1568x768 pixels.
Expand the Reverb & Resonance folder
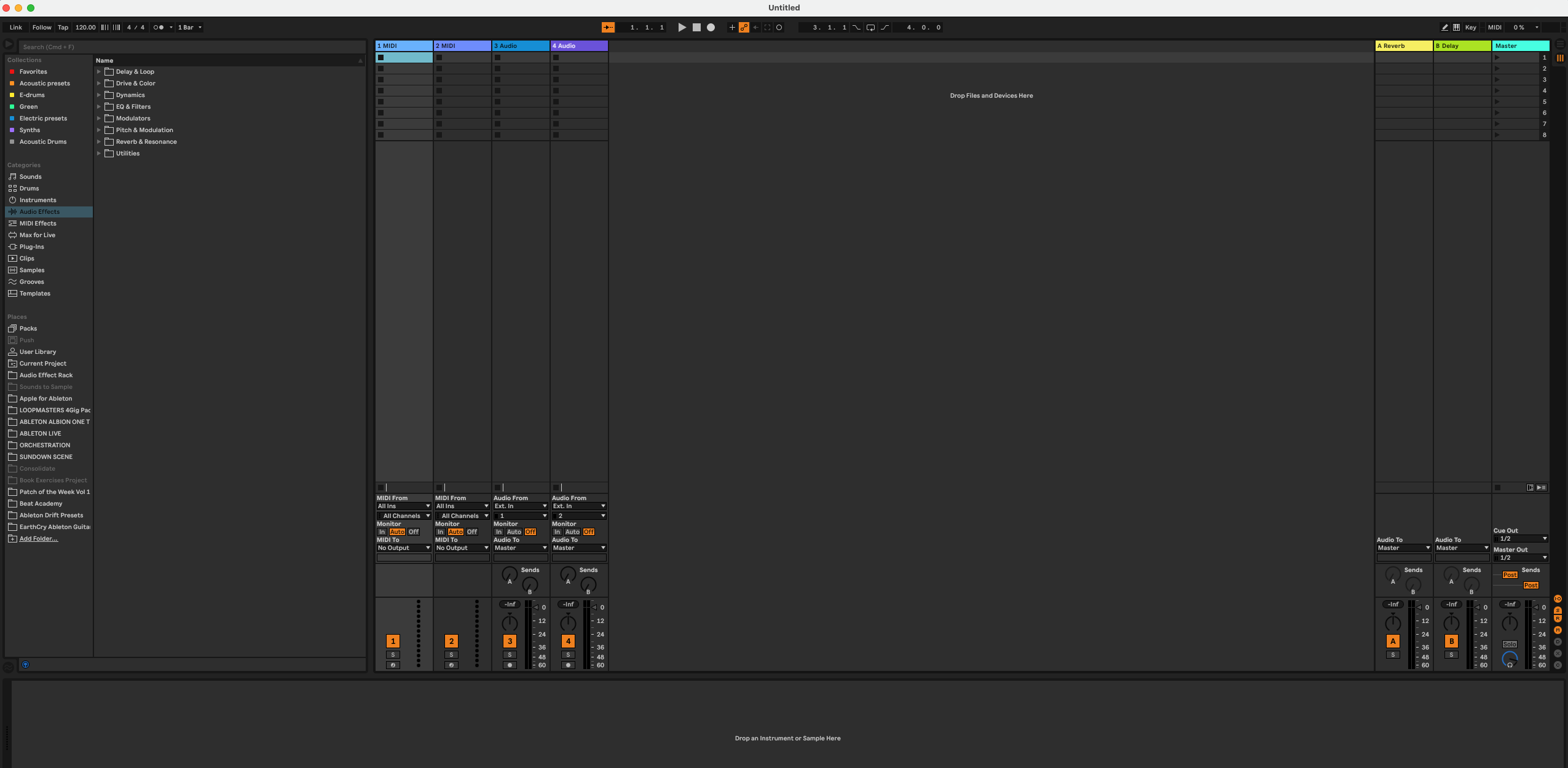coord(98,142)
